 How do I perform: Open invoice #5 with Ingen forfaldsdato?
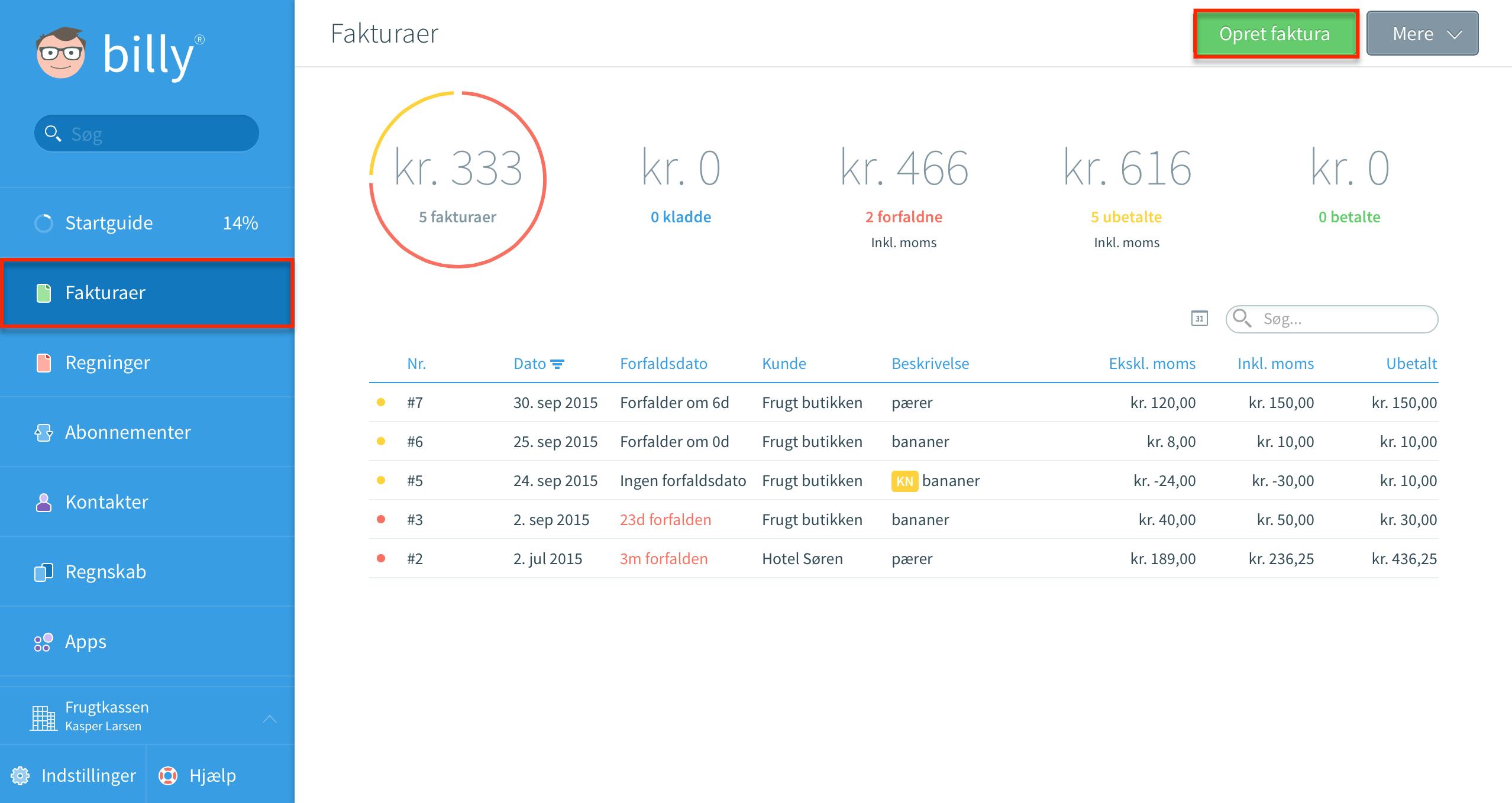click(x=904, y=481)
